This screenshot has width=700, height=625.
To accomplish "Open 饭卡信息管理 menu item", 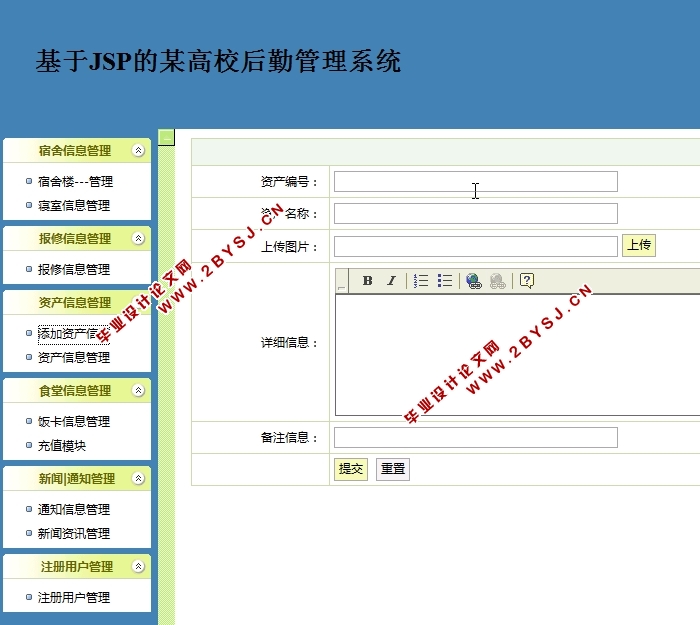I will coord(74,421).
